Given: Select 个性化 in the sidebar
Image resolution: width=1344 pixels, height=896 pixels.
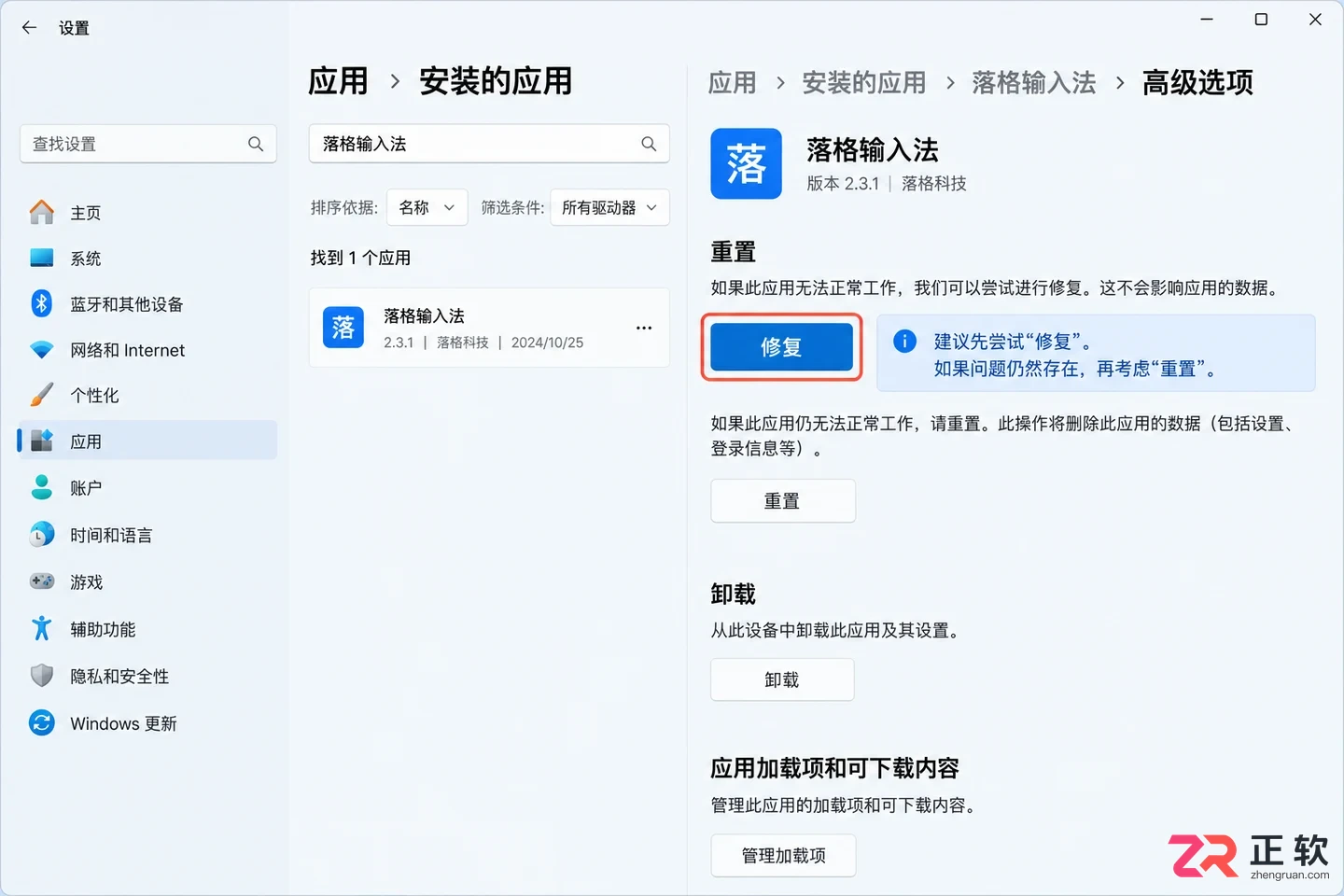Looking at the screenshot, I should 147,396.
